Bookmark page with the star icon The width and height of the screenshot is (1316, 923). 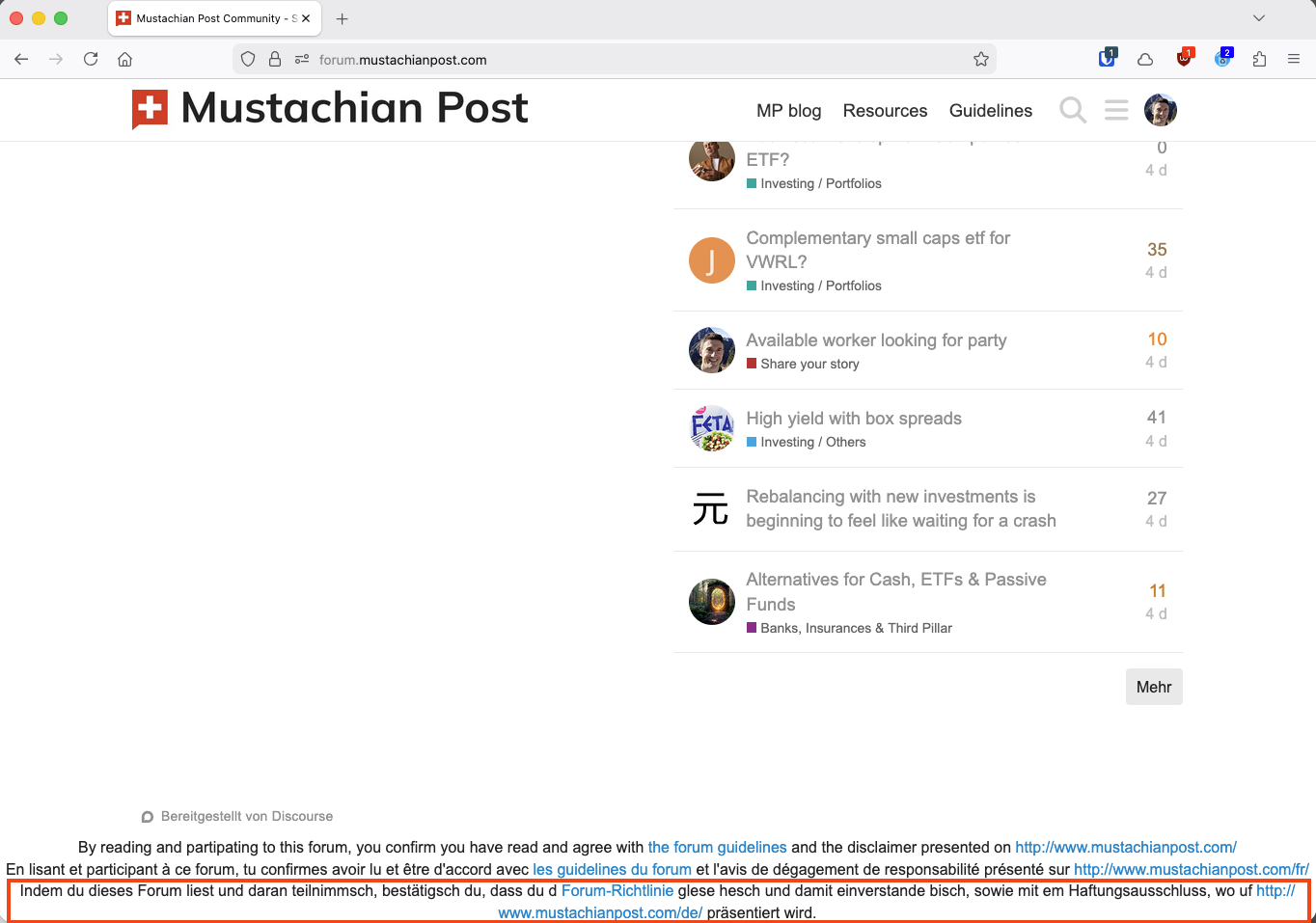[981, 60]
